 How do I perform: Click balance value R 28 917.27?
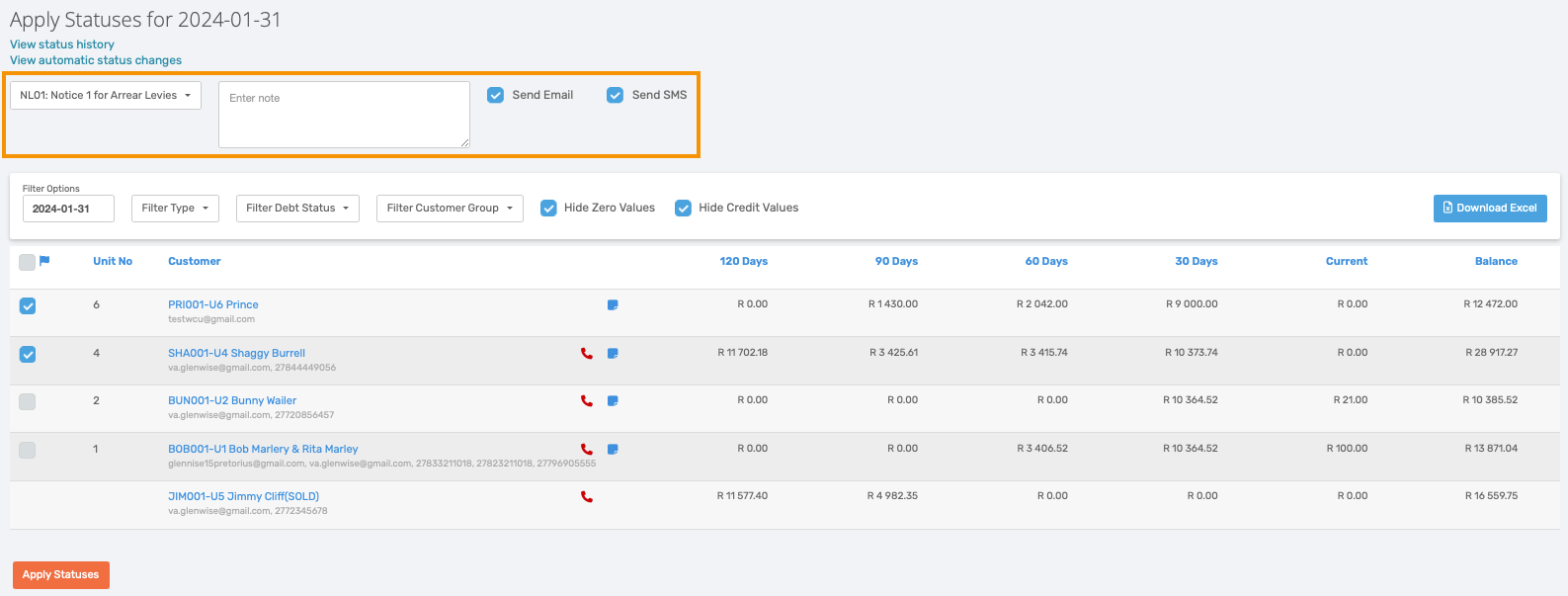click(x=1491, y=352)
